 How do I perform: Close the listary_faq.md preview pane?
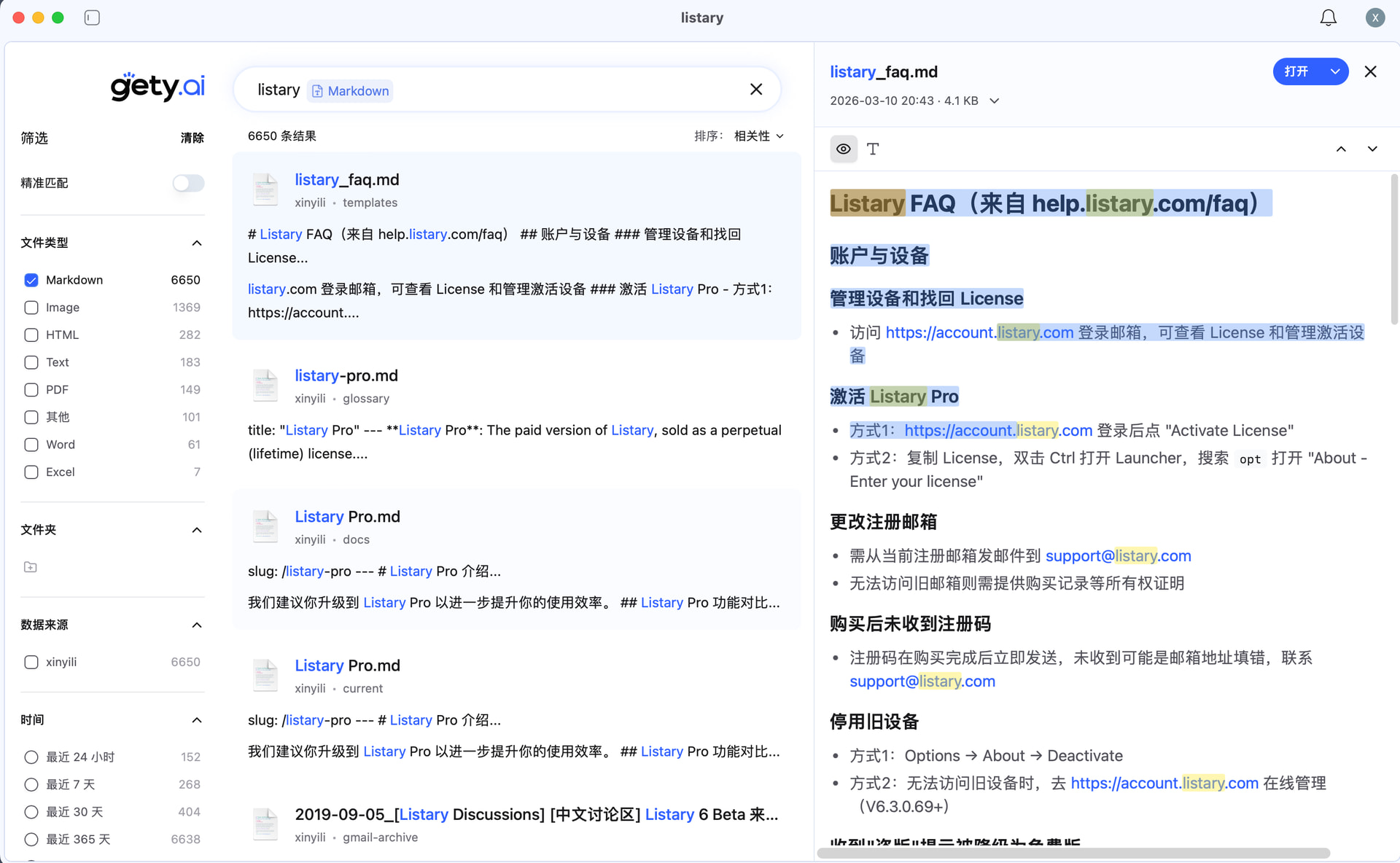[x=1370, y=71]
